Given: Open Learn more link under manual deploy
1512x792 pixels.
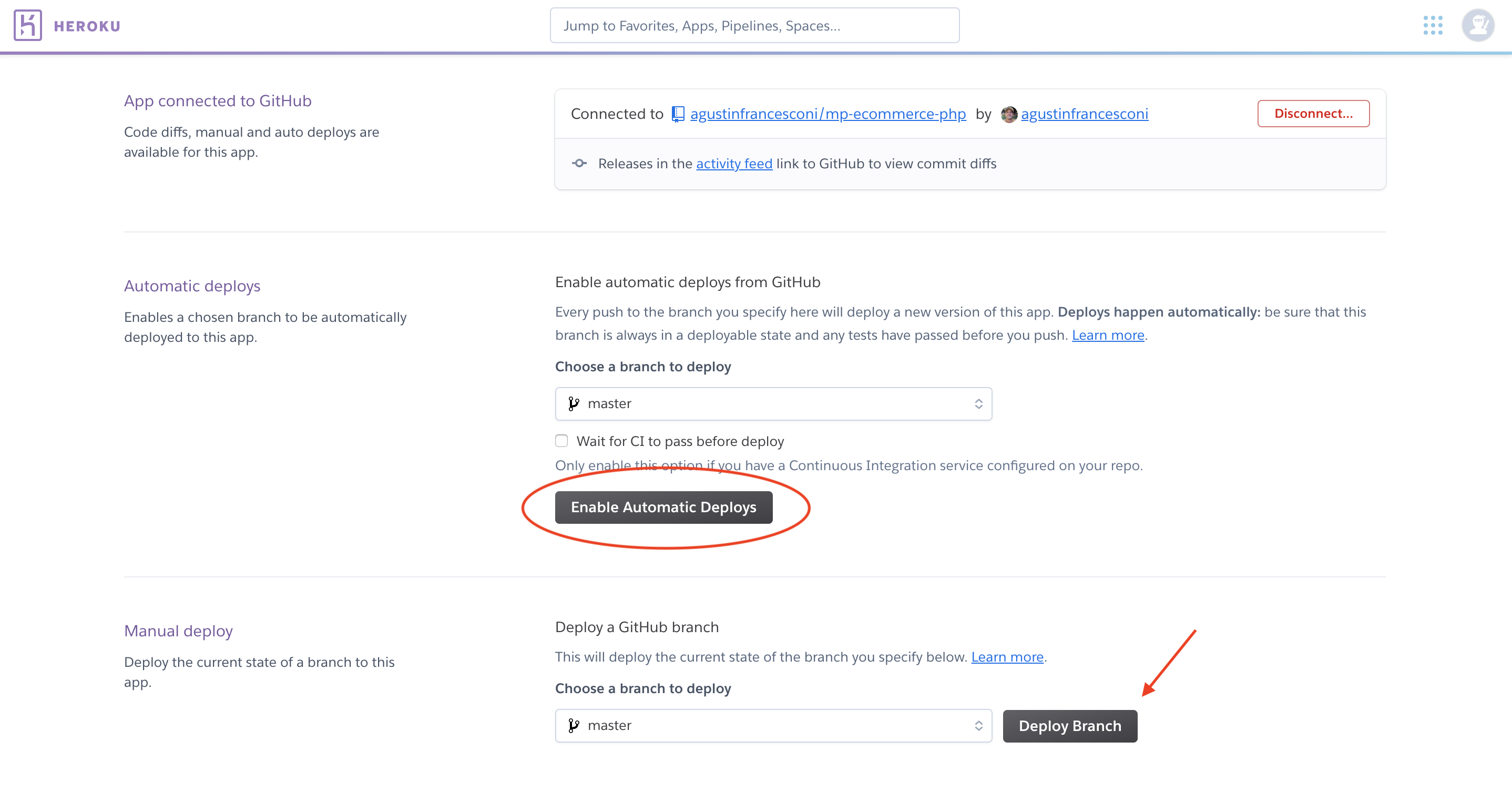Looking at the screenshot, I should pyautogui.click(x=1007, y=657).
